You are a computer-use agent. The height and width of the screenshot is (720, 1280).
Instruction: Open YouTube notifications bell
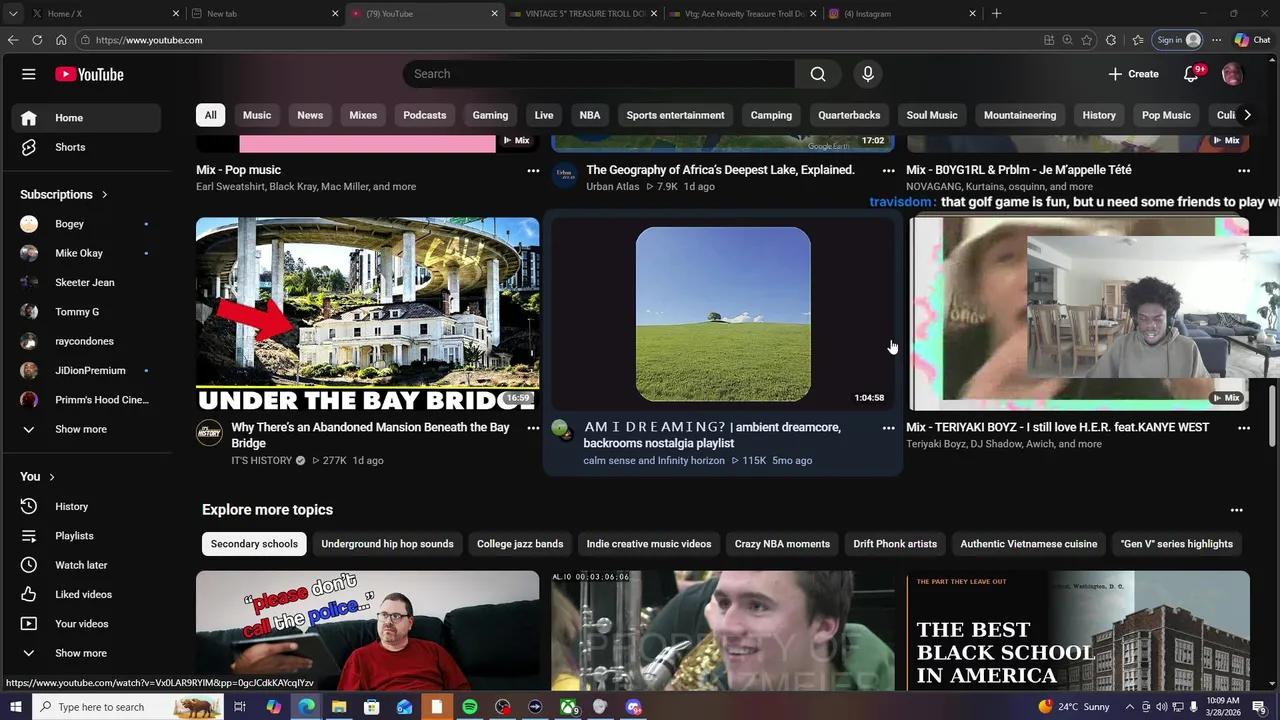tap(1191, 74)
